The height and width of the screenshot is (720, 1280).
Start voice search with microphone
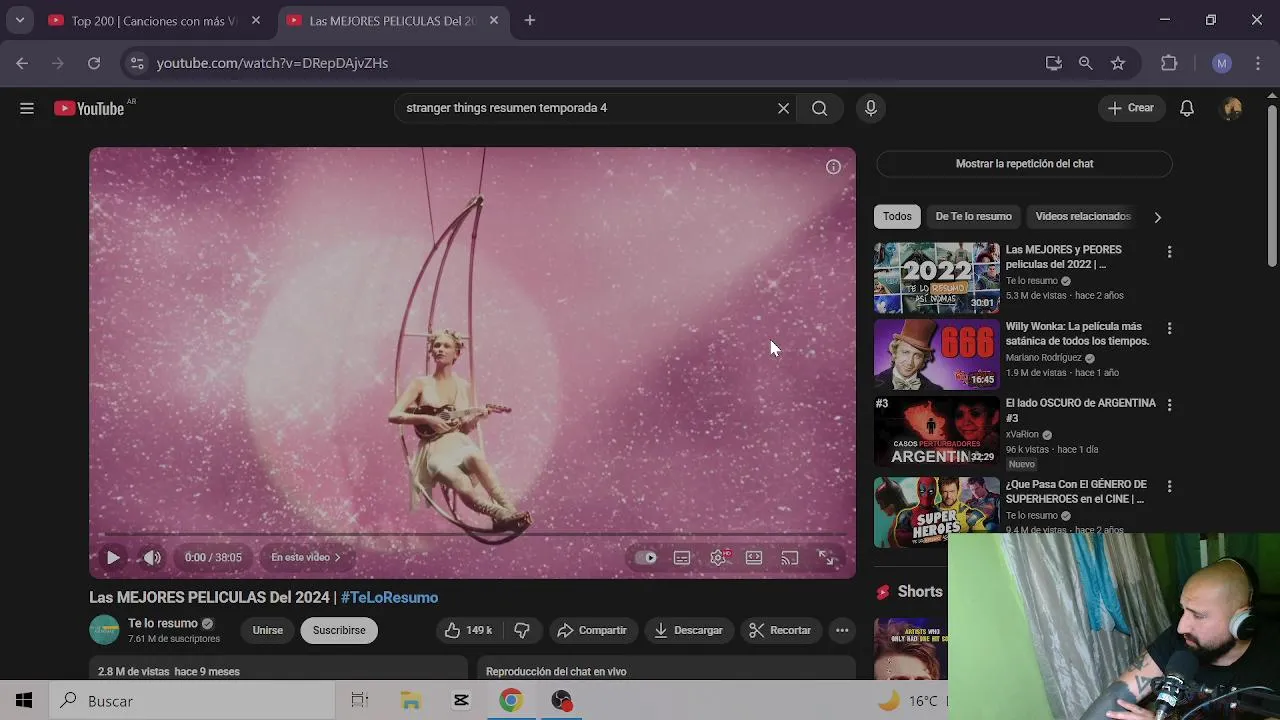(x=871, y=108)
